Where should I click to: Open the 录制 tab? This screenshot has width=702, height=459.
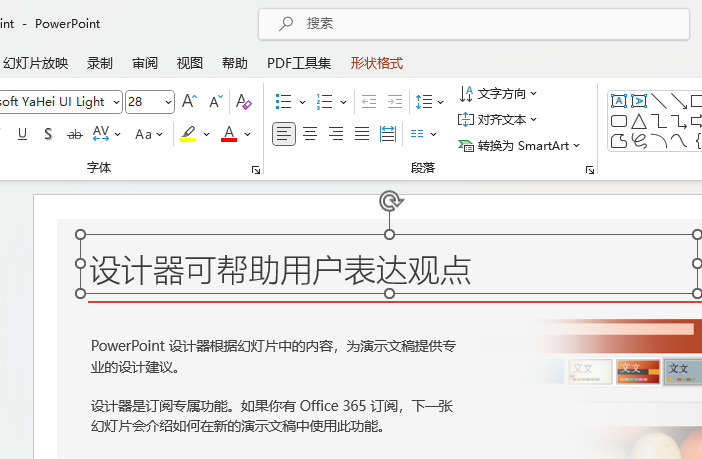(x=99, y=63)
